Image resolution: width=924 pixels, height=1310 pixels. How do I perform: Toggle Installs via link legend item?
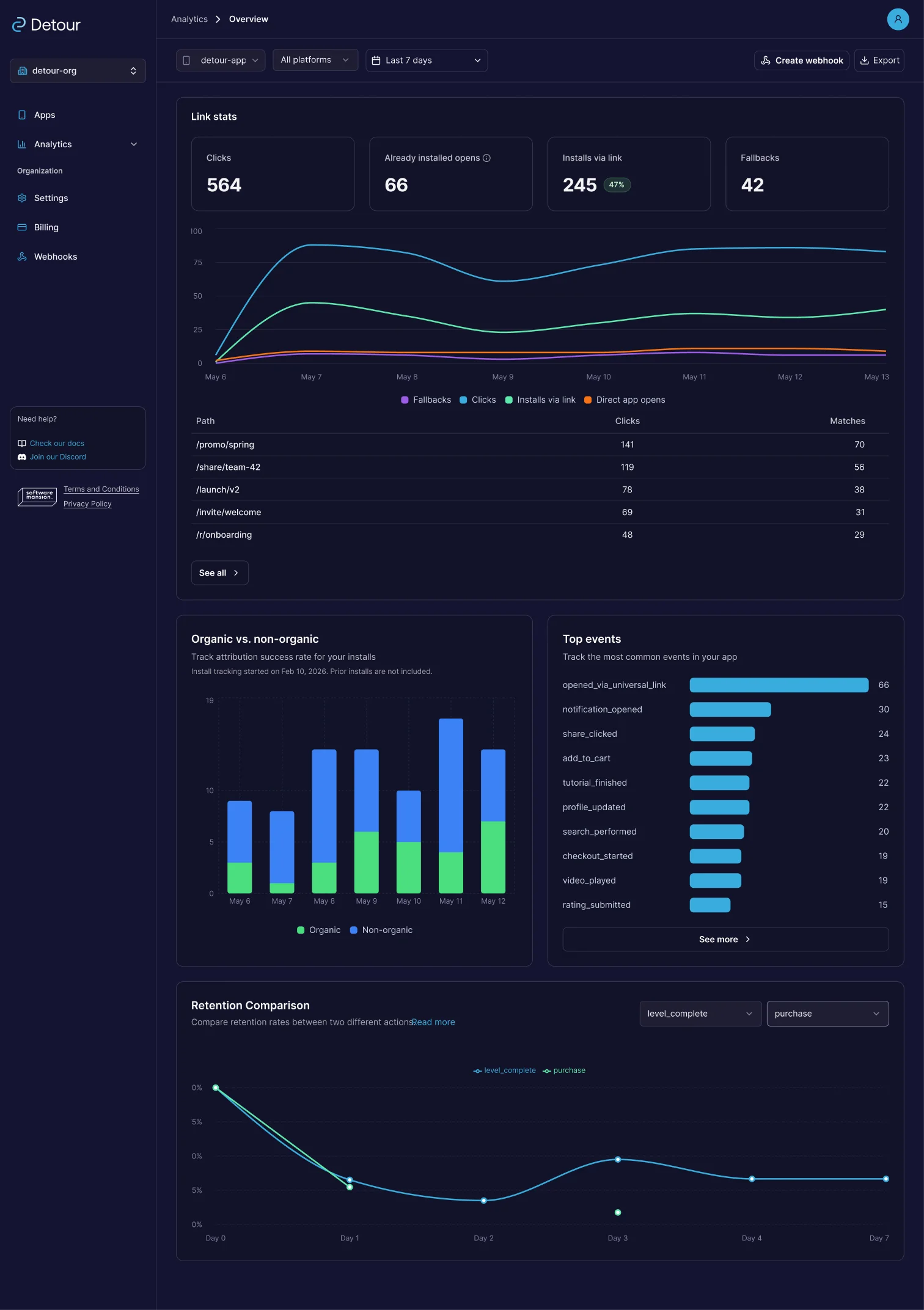click(x=540, y=400)
